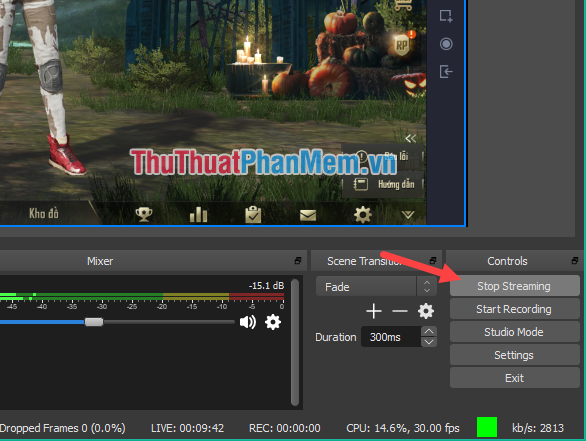The height and width of the screenshot is (441, 586).
Task: Click the audio level meter bar
Action: (x=142, y=297)
